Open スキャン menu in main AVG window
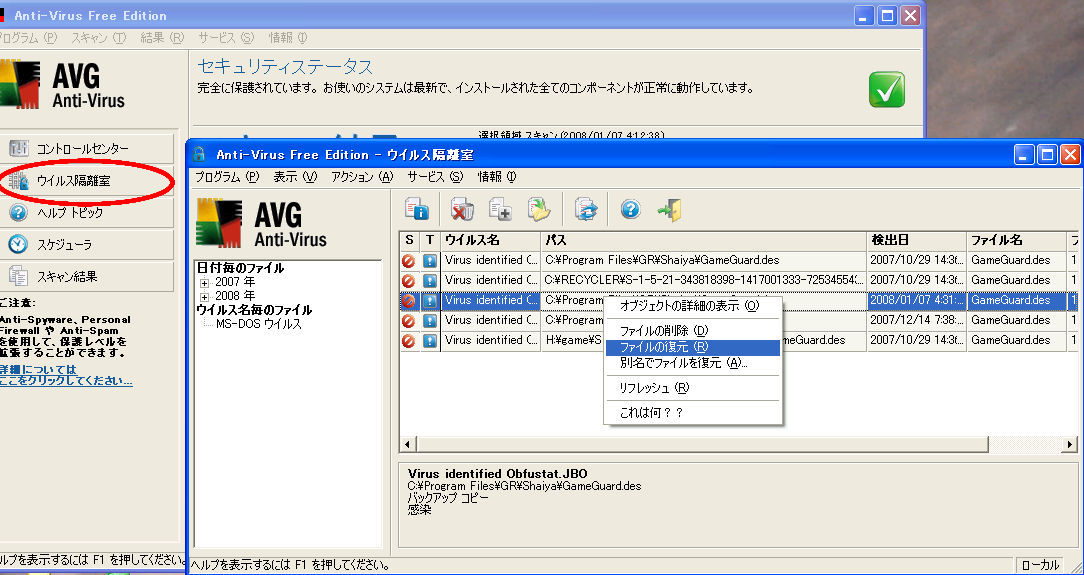The height and width of the screenshot is (575, 1084). 99,37
